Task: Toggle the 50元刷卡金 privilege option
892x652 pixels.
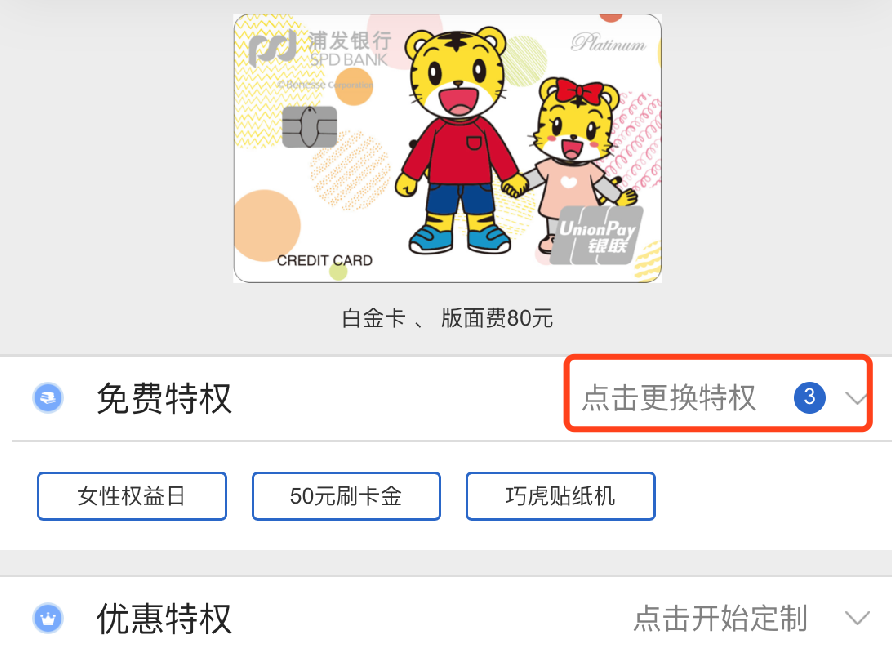Action: (346, 496)
